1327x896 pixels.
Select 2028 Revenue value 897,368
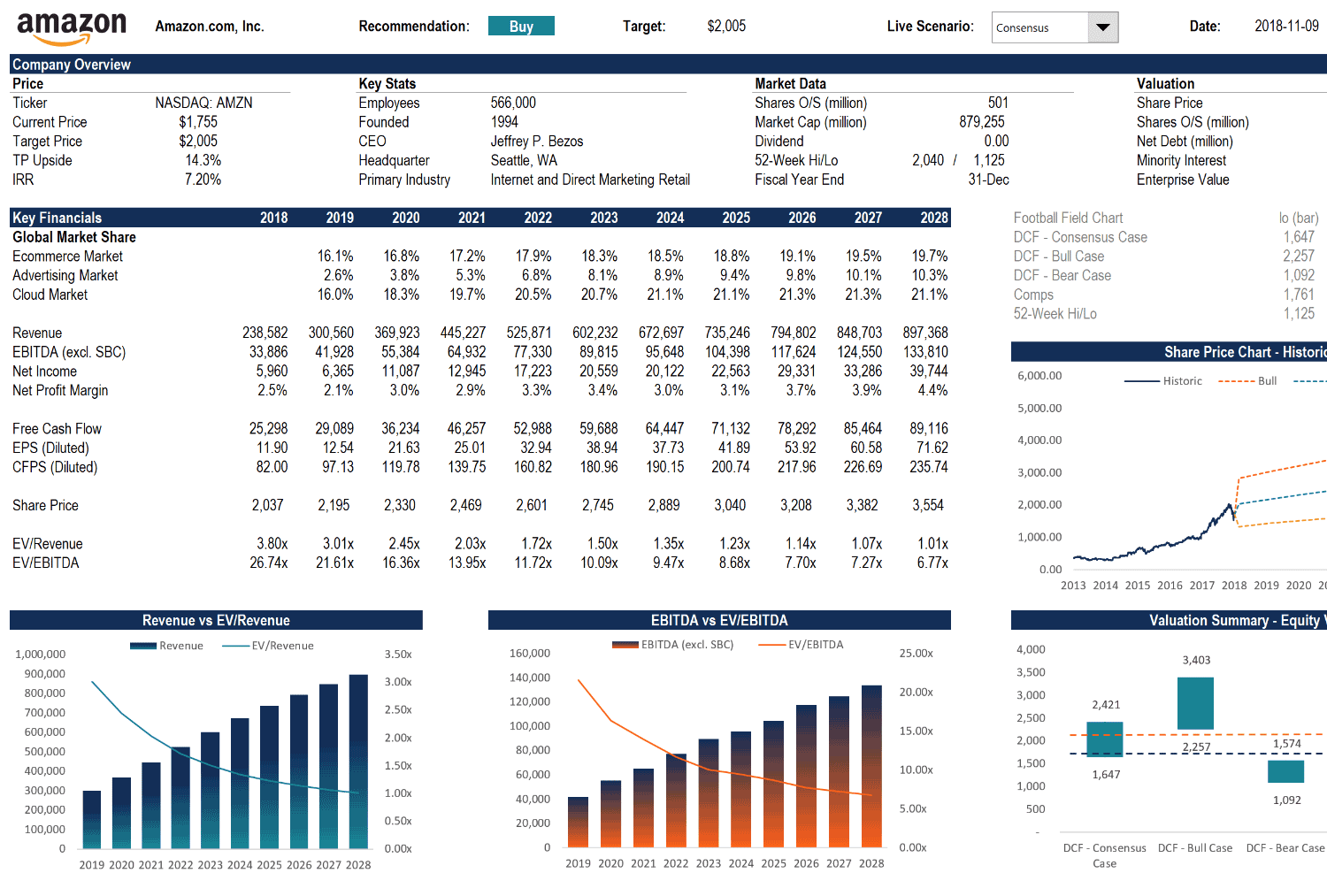925,333
